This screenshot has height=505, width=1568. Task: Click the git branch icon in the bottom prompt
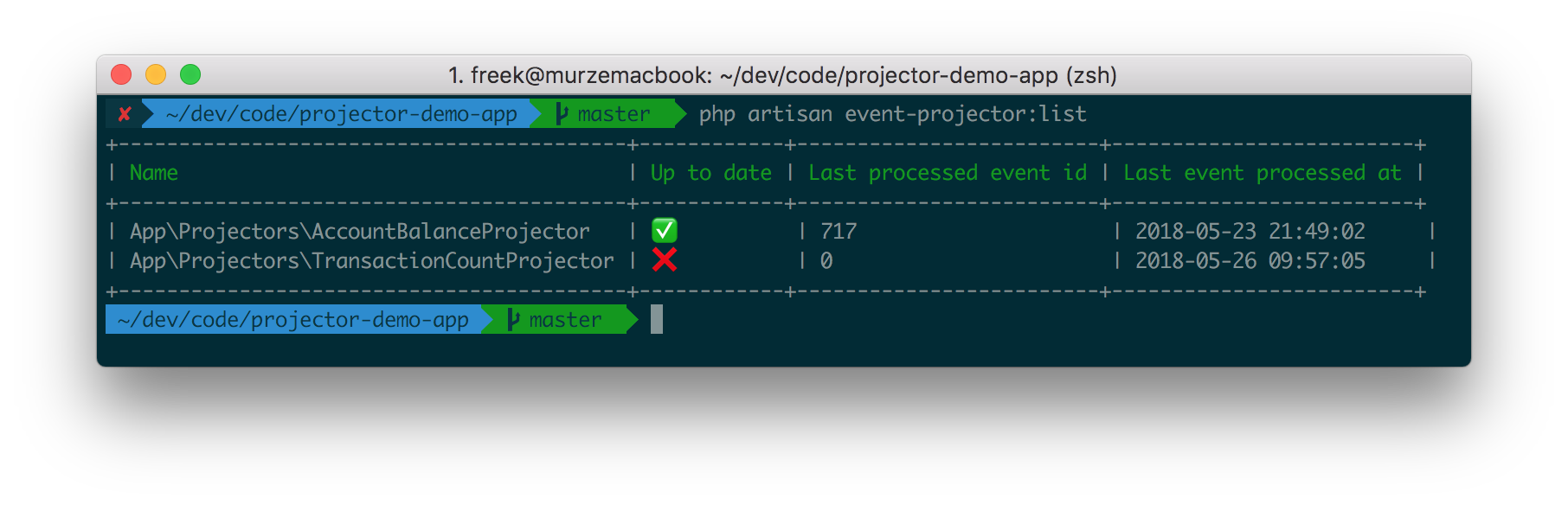513,320
